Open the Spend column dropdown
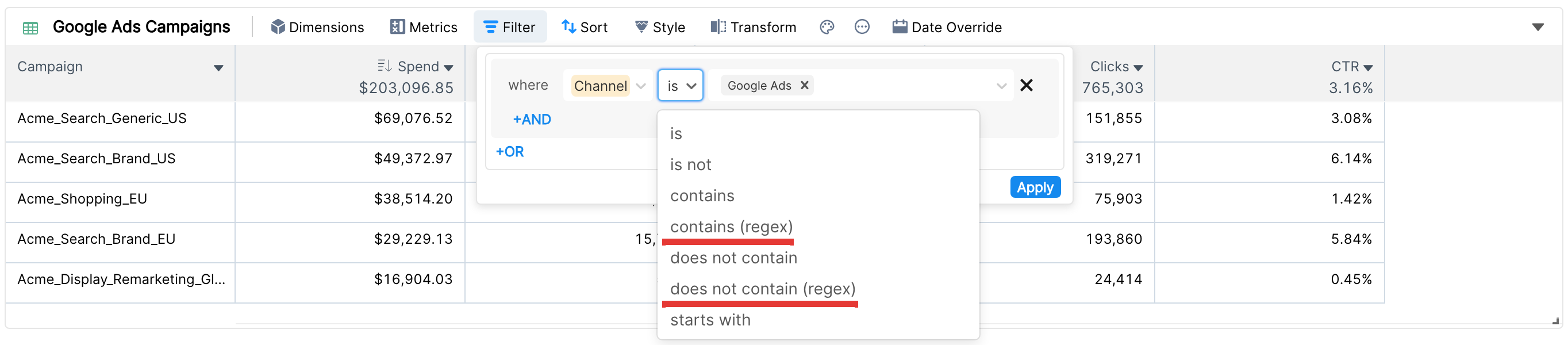The width and height of the screenshot is (1568, 345). (x=448, y=68)
